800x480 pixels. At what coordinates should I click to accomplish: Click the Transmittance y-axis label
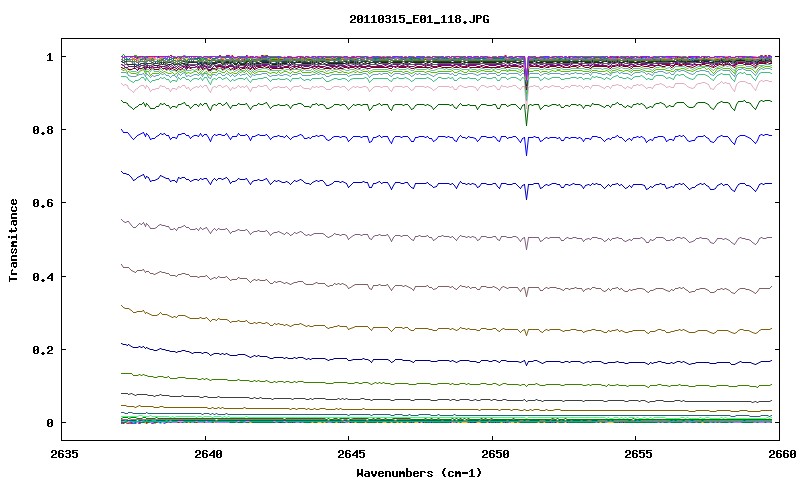[x=13, y=240]
